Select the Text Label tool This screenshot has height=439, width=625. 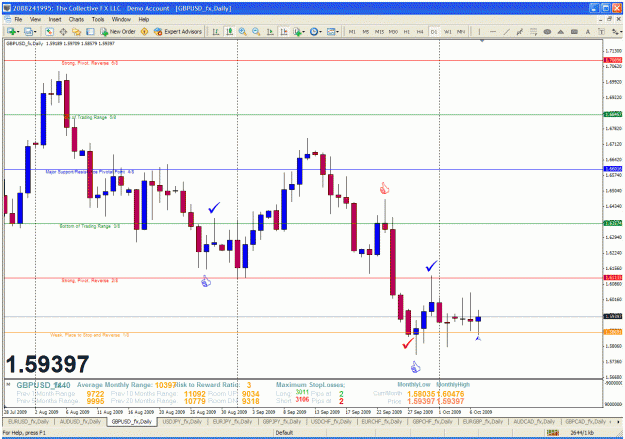click(x=601, y=31)
